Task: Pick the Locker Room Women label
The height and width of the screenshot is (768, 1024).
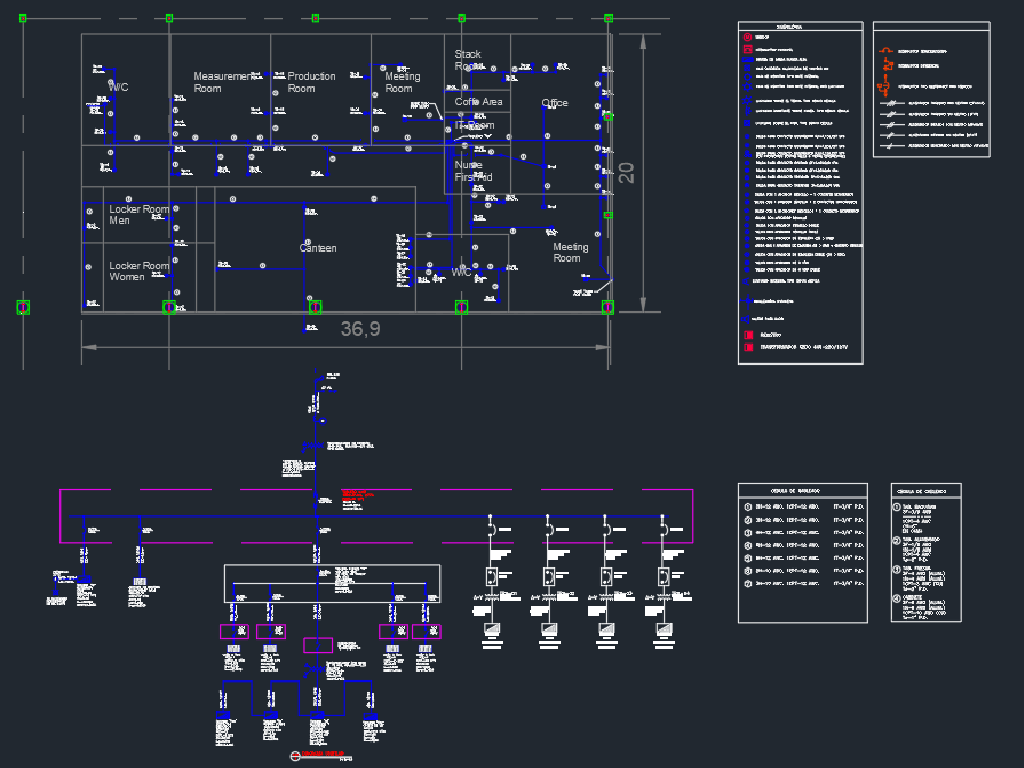Action: pyautogui.click(x=139, y=271)
